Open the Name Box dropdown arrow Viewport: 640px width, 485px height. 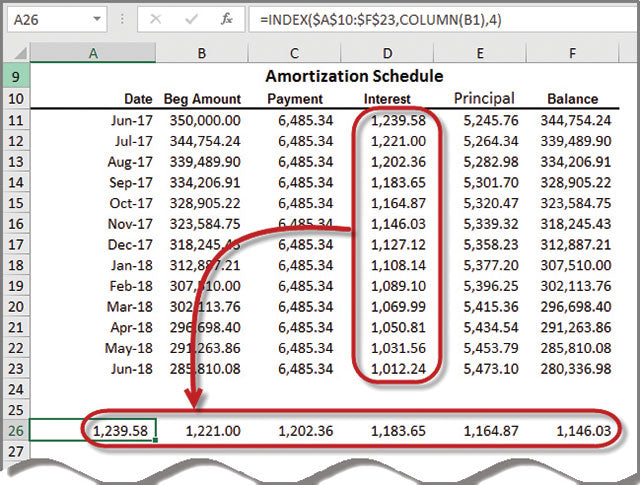click(x=95, y=19)
